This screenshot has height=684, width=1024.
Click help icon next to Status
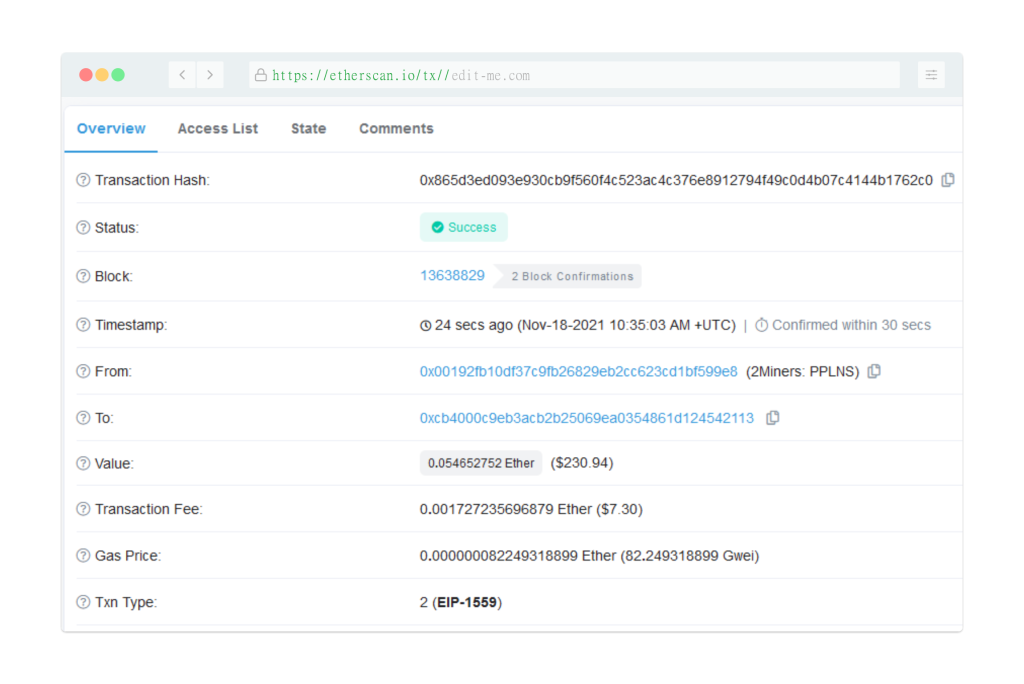click(83, 227)
